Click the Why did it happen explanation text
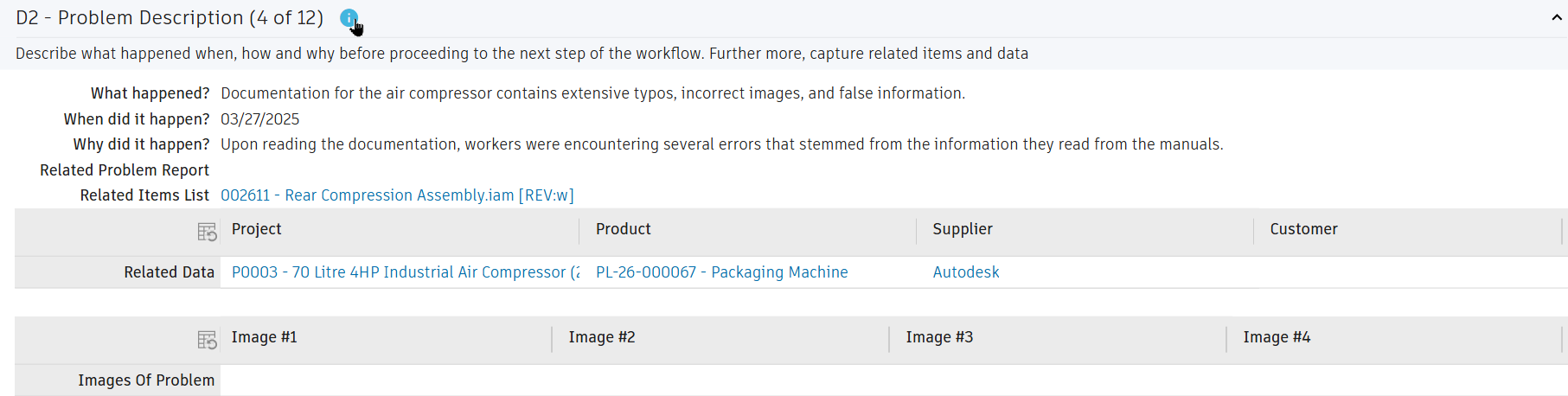The image size is (1568, 396). [721, 144]
